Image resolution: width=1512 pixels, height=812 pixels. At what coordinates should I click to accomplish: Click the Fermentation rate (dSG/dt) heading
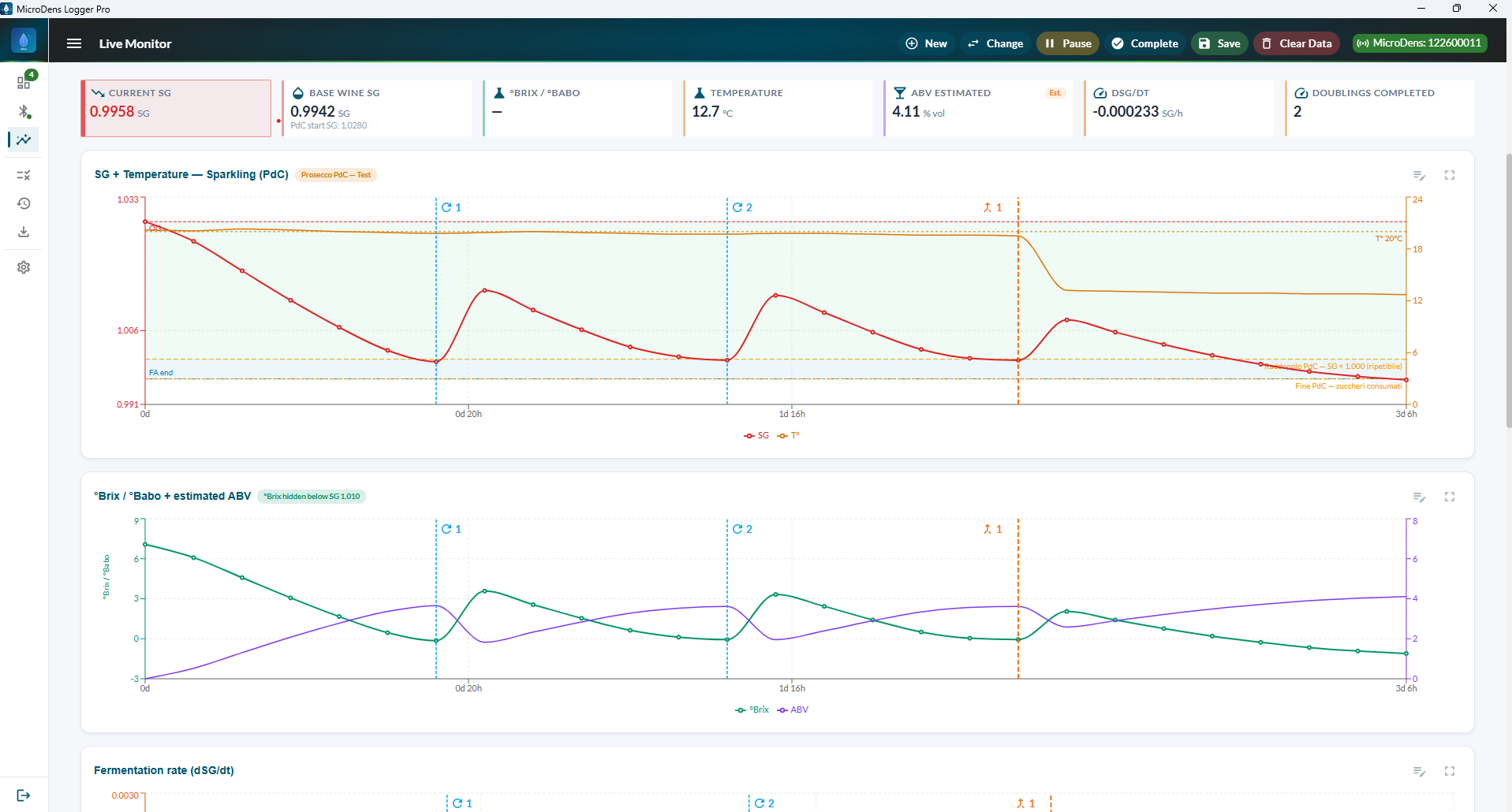(164, 770)
